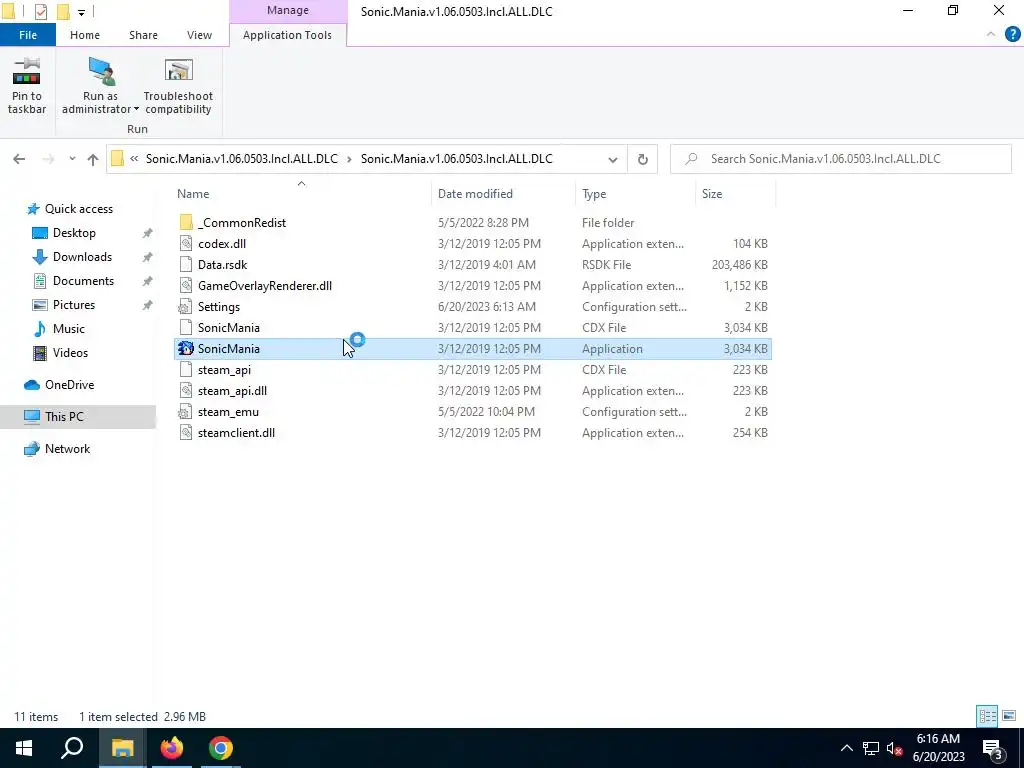
Task: Open the Recent locations dropdown arrow
Action: [72, 159]
